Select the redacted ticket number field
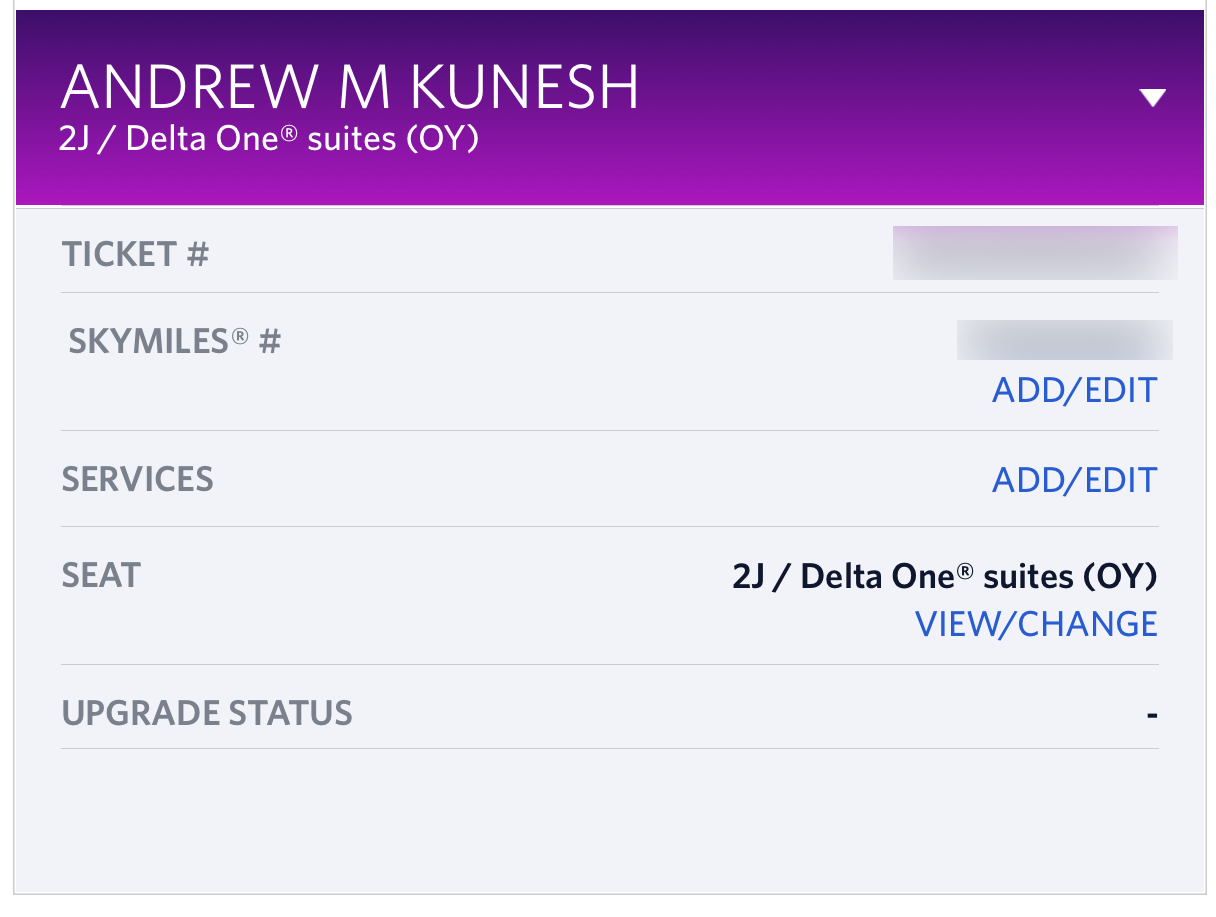This screenshot has width=1216, height=917. (x=1034, y=253)
